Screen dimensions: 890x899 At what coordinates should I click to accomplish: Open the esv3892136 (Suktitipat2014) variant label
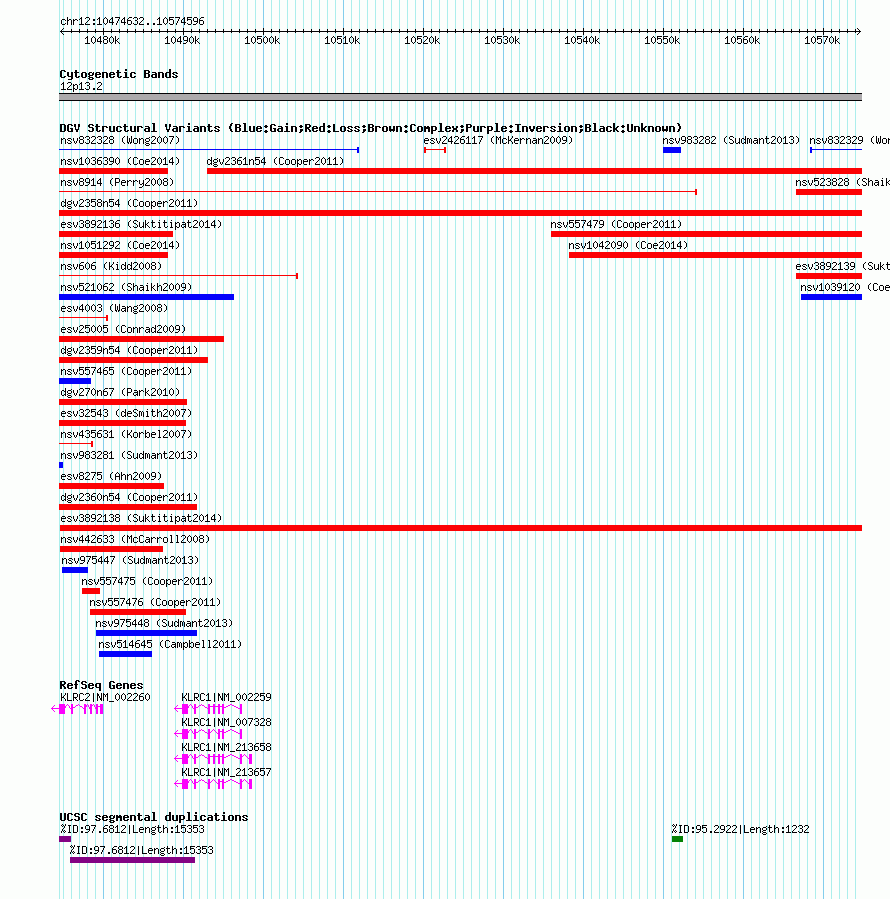coord(141,224)
